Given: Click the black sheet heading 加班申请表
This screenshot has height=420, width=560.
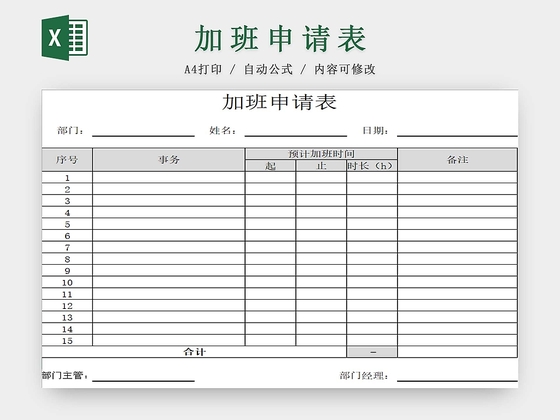Looking at the screenshot, I should click(280, 102).
